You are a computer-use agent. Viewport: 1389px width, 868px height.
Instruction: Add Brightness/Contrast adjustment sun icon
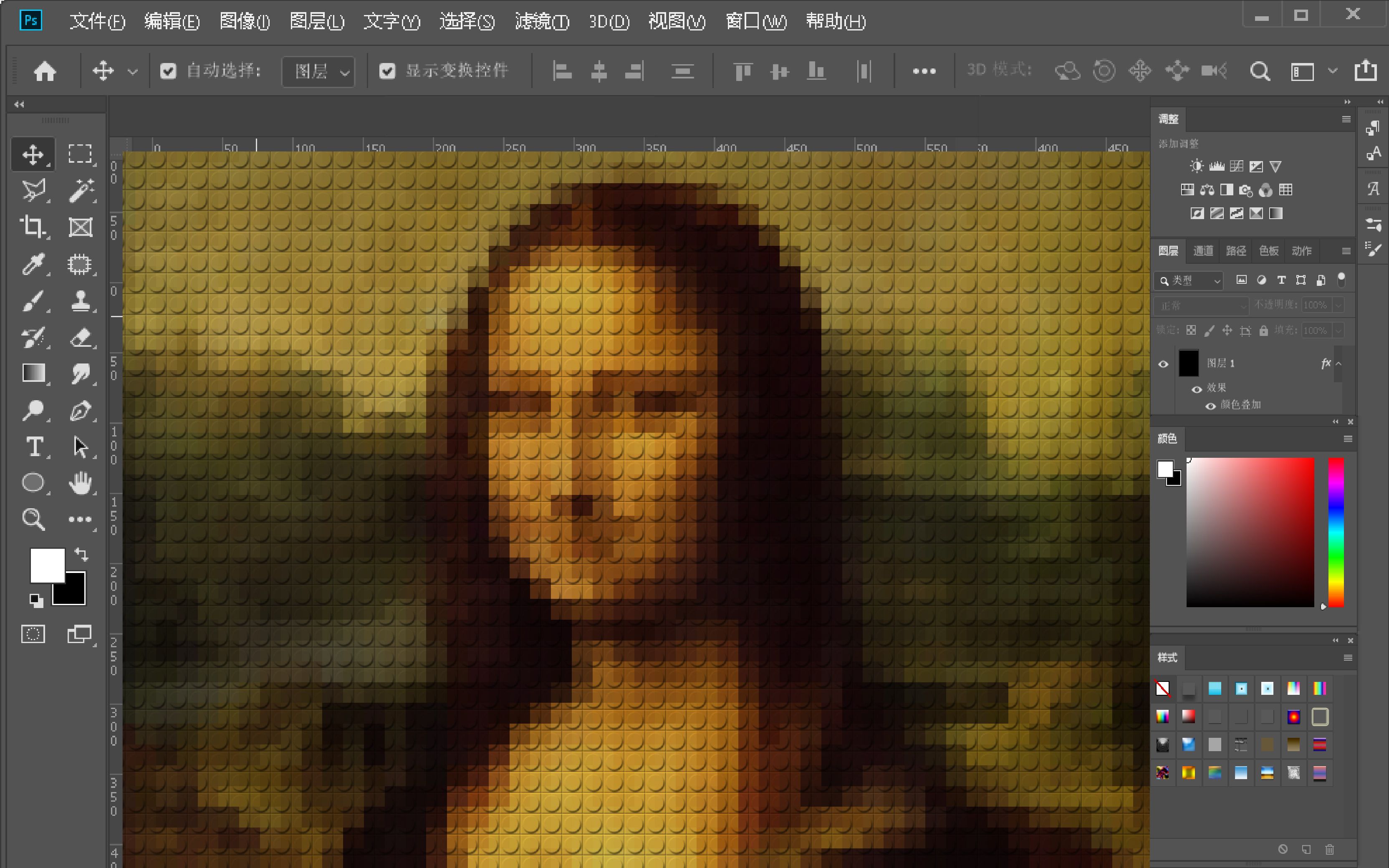coord(1197,167)
